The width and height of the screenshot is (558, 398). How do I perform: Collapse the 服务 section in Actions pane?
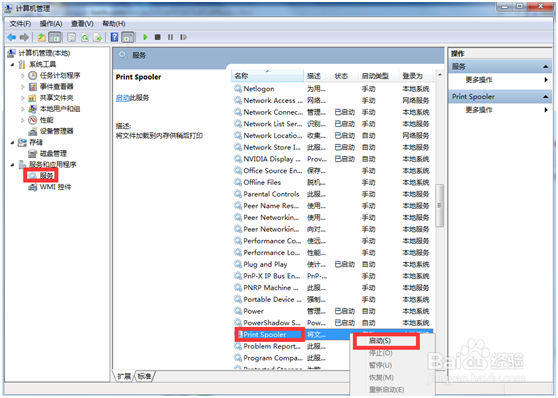pos(545,67)
